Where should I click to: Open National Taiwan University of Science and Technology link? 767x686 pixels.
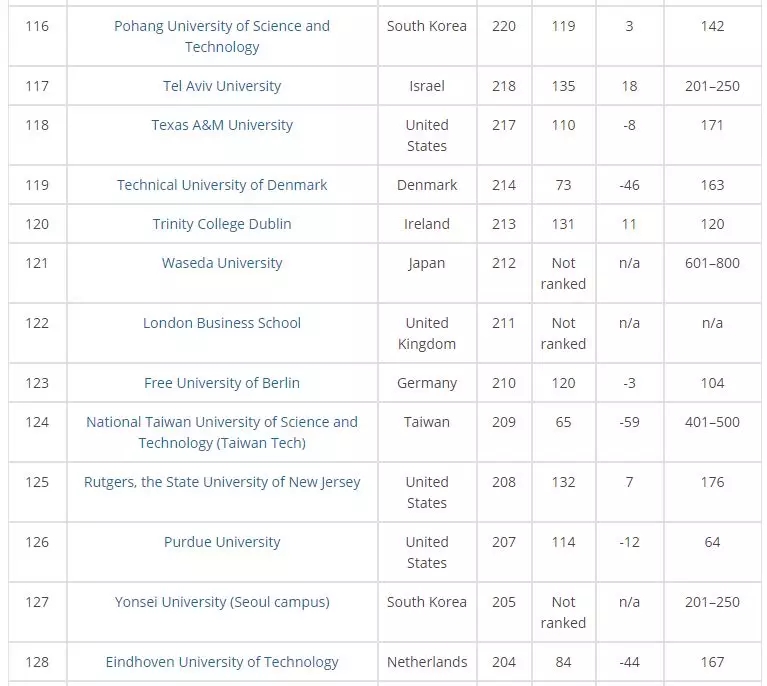(222, 432)
